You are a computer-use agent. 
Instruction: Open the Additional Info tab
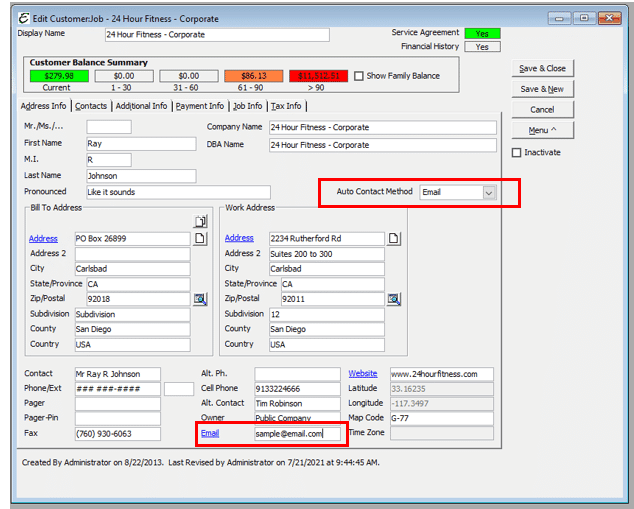click(x=142, y=106)
